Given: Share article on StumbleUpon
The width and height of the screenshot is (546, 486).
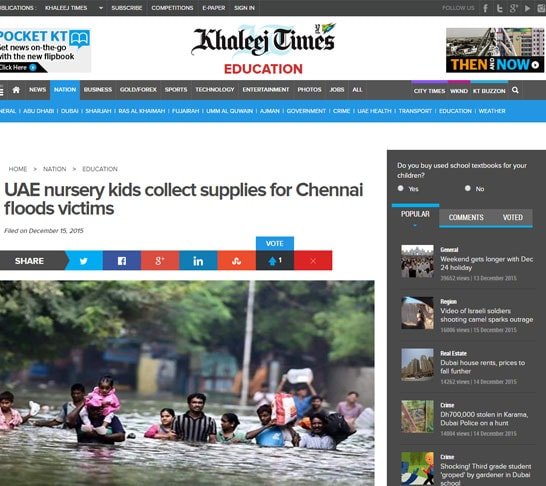Looking at the screenshot, I should (237, 261).
